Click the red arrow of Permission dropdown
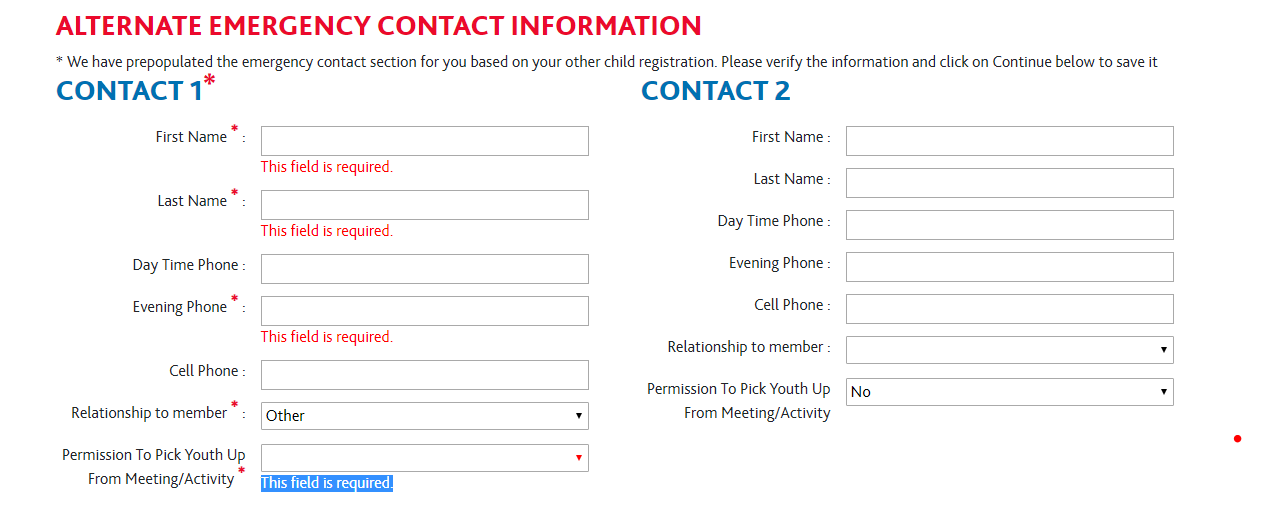1267x505 pixels. point(578,458)
